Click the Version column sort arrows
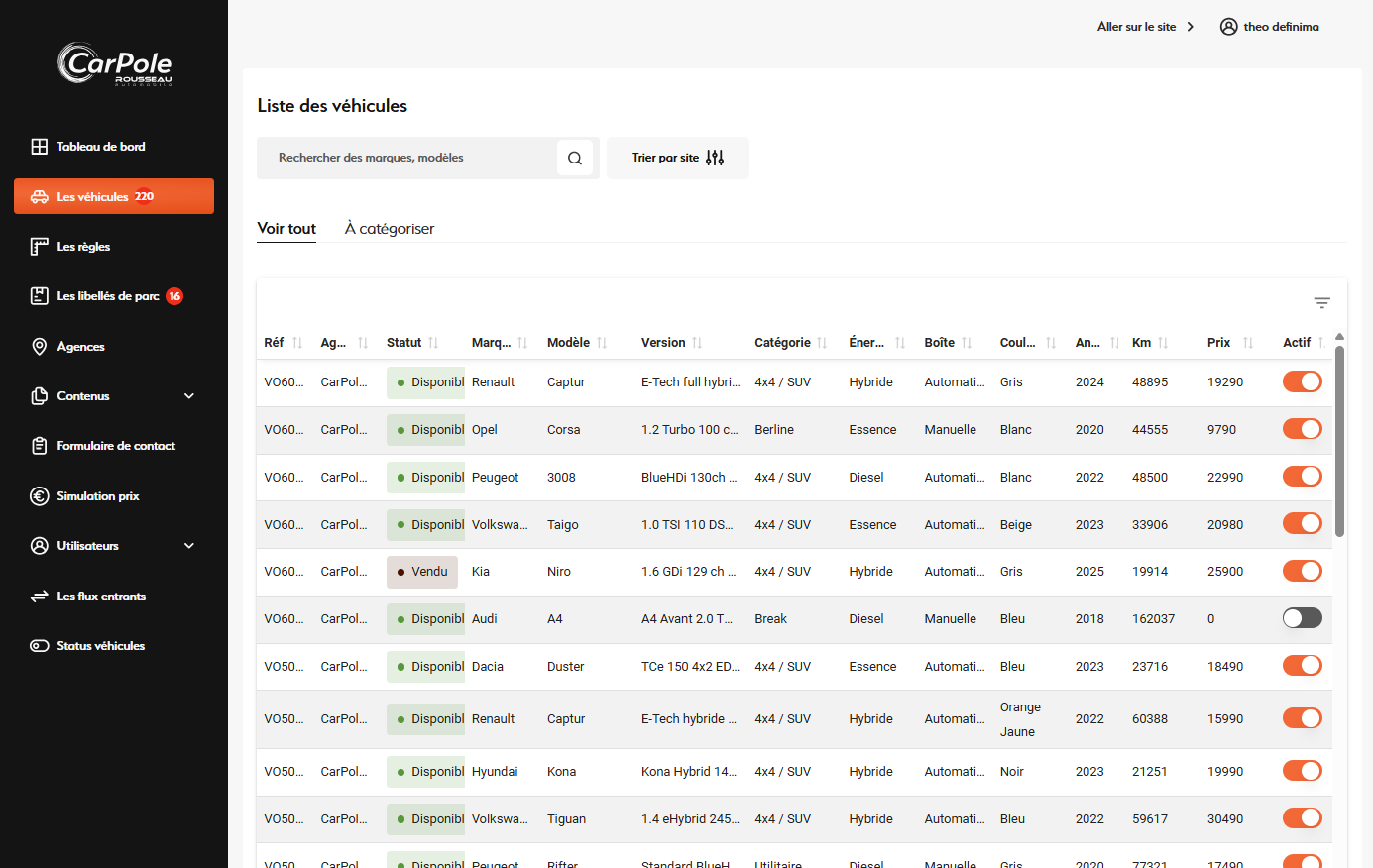The height and width of the screenshot is (868, 1373). 697,343
